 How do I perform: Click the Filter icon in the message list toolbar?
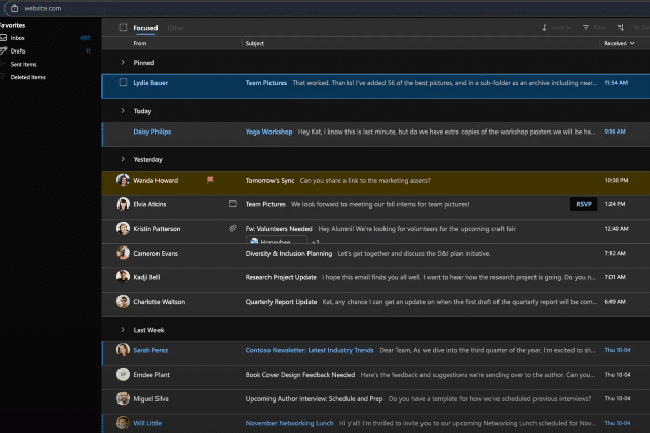587,28
